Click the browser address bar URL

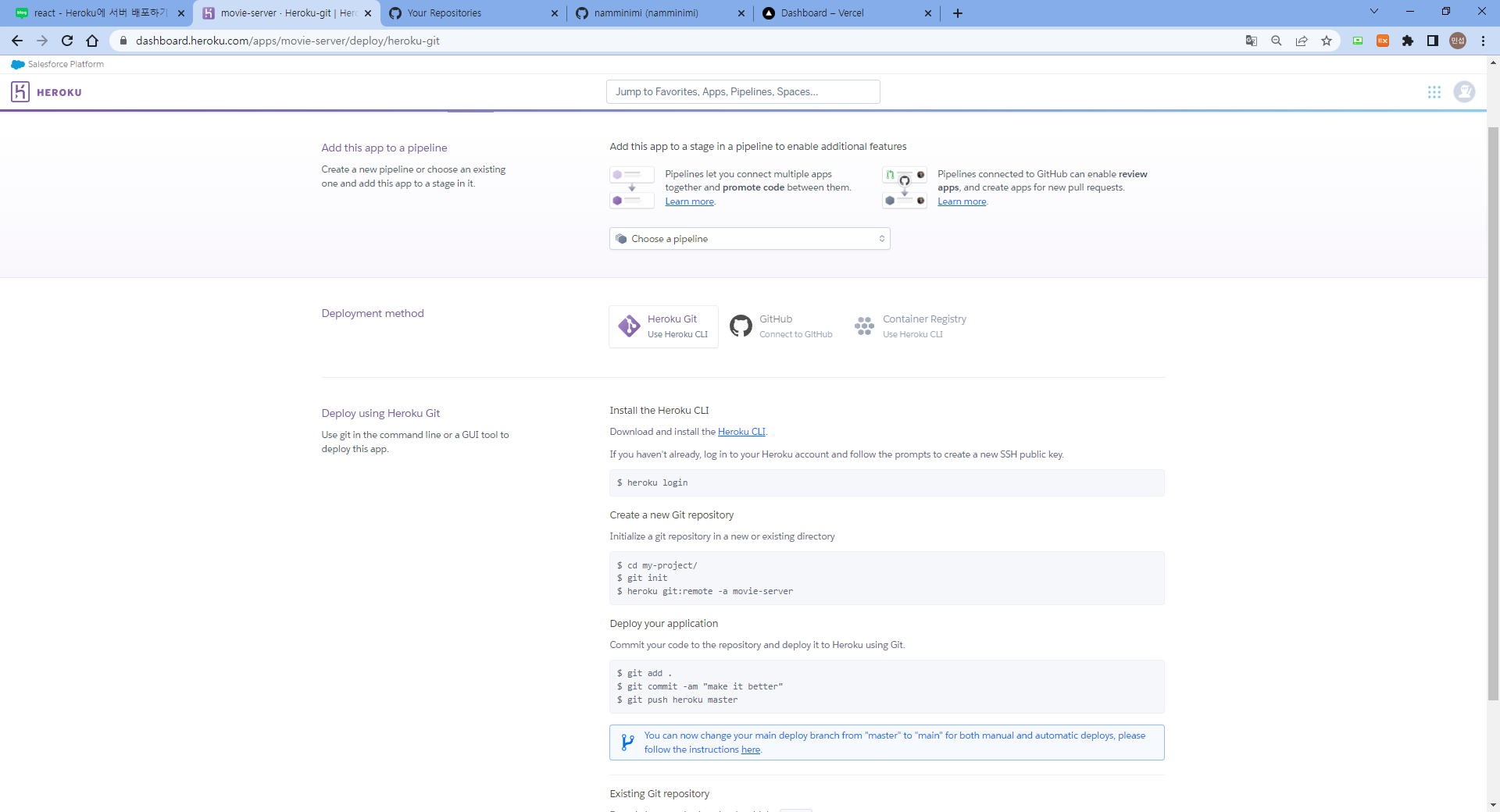(287, 41)
